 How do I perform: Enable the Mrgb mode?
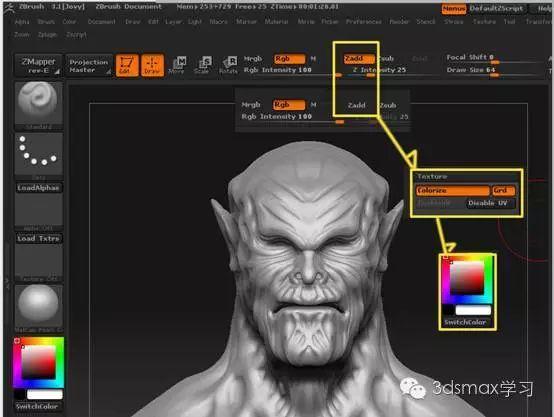pos(253,59)
